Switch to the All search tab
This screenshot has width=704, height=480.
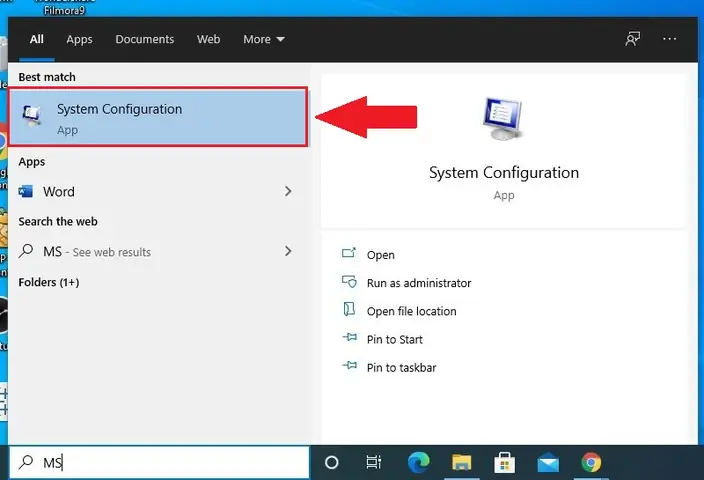click(x=37, y=39)
